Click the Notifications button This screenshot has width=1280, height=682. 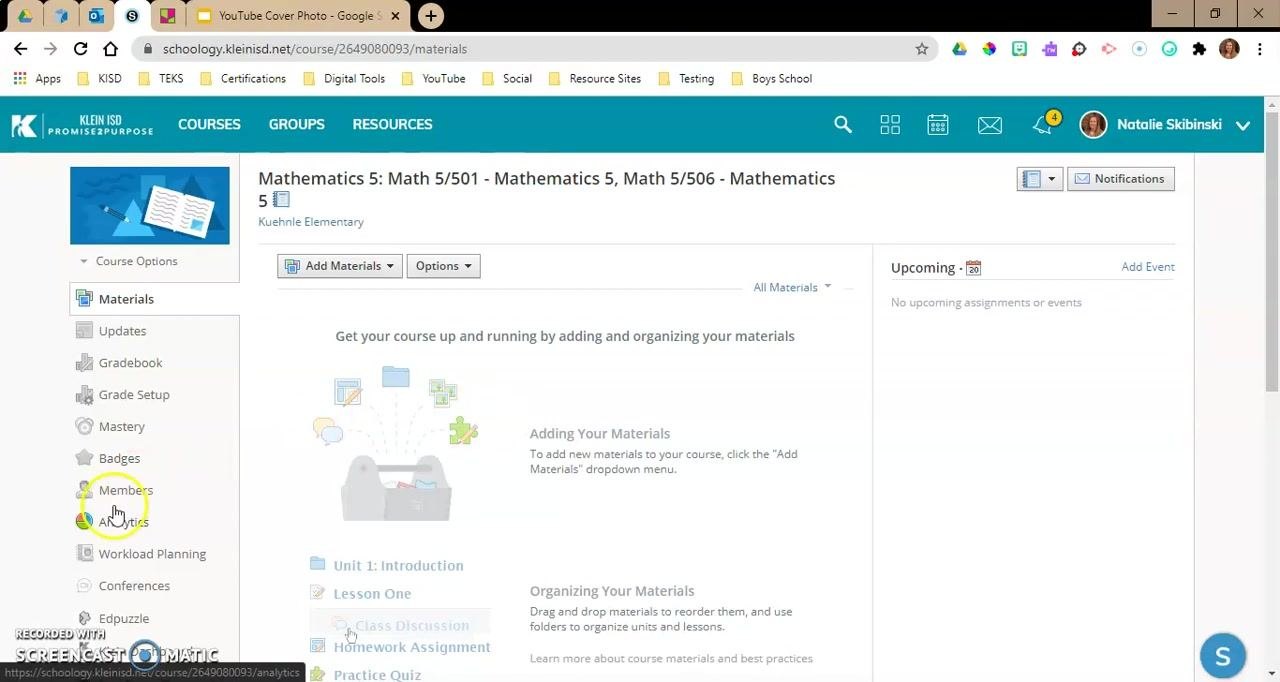click(x=1120, y=179)
